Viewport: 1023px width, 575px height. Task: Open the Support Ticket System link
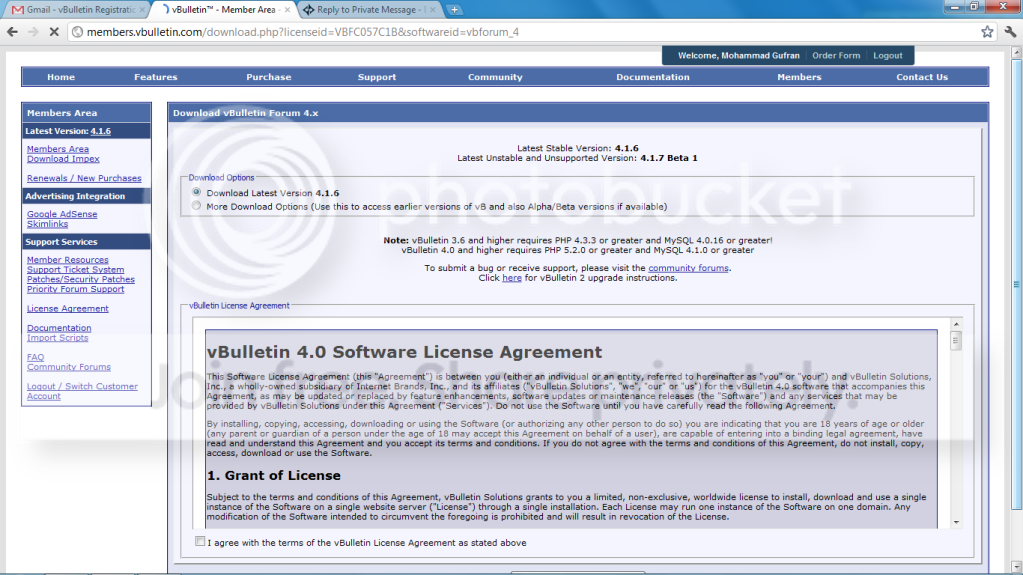[75, 270]
